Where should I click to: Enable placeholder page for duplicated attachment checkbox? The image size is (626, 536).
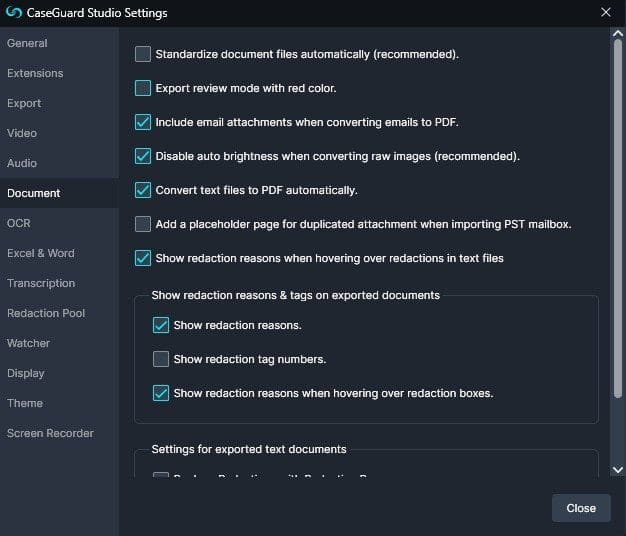143,224
